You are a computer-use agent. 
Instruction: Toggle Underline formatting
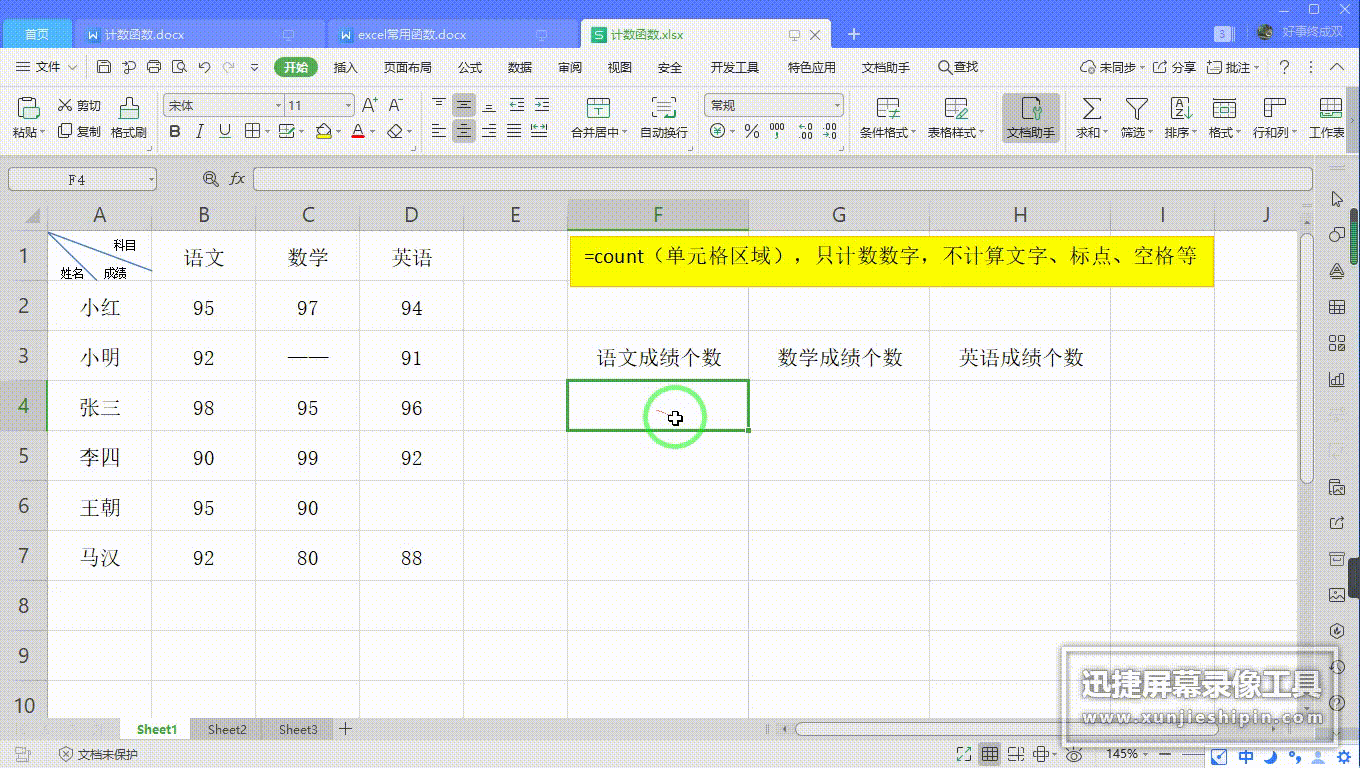[x=225, y=131]
